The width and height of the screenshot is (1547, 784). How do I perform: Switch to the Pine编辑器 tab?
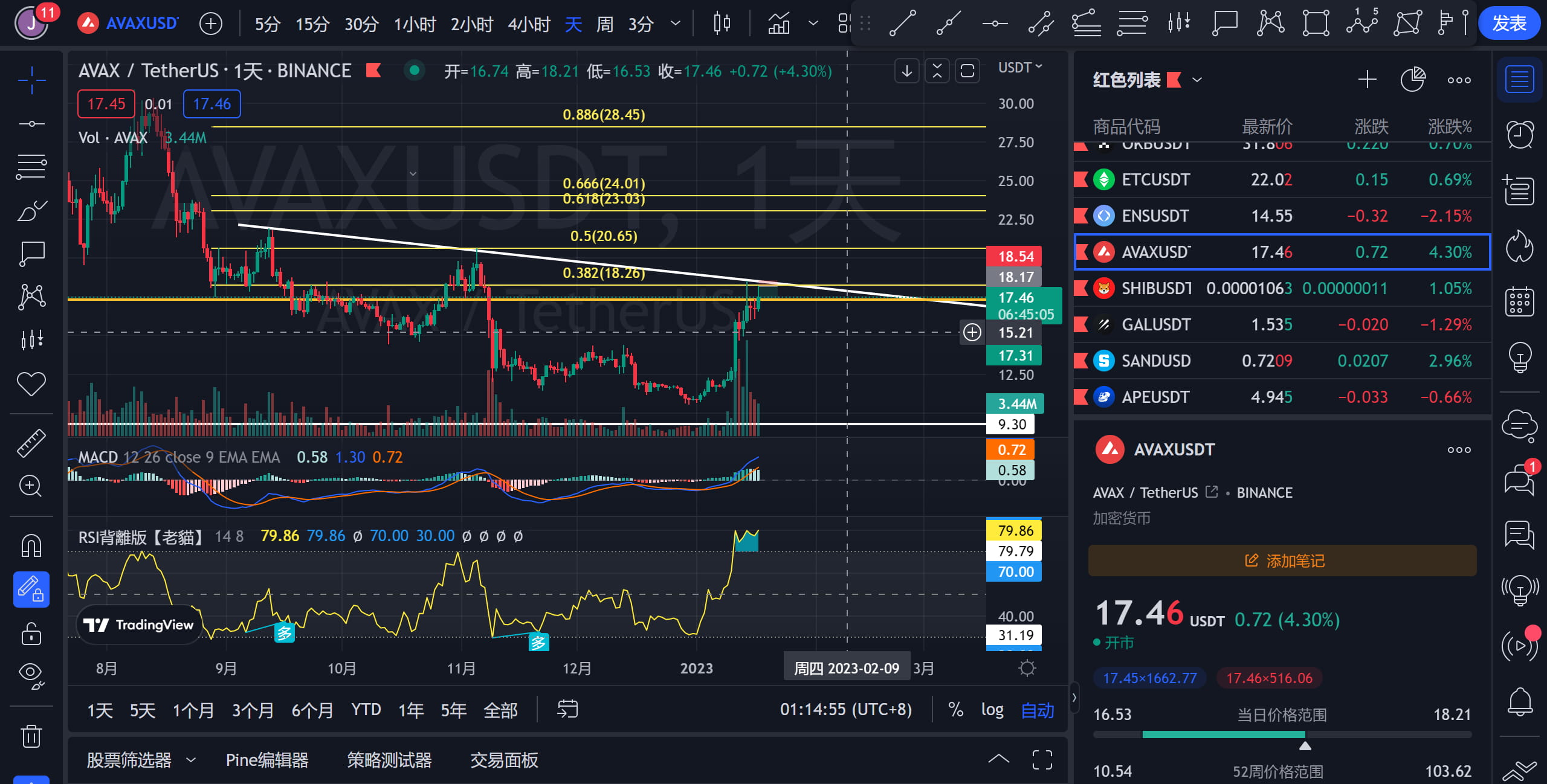(x=267, y=760)
